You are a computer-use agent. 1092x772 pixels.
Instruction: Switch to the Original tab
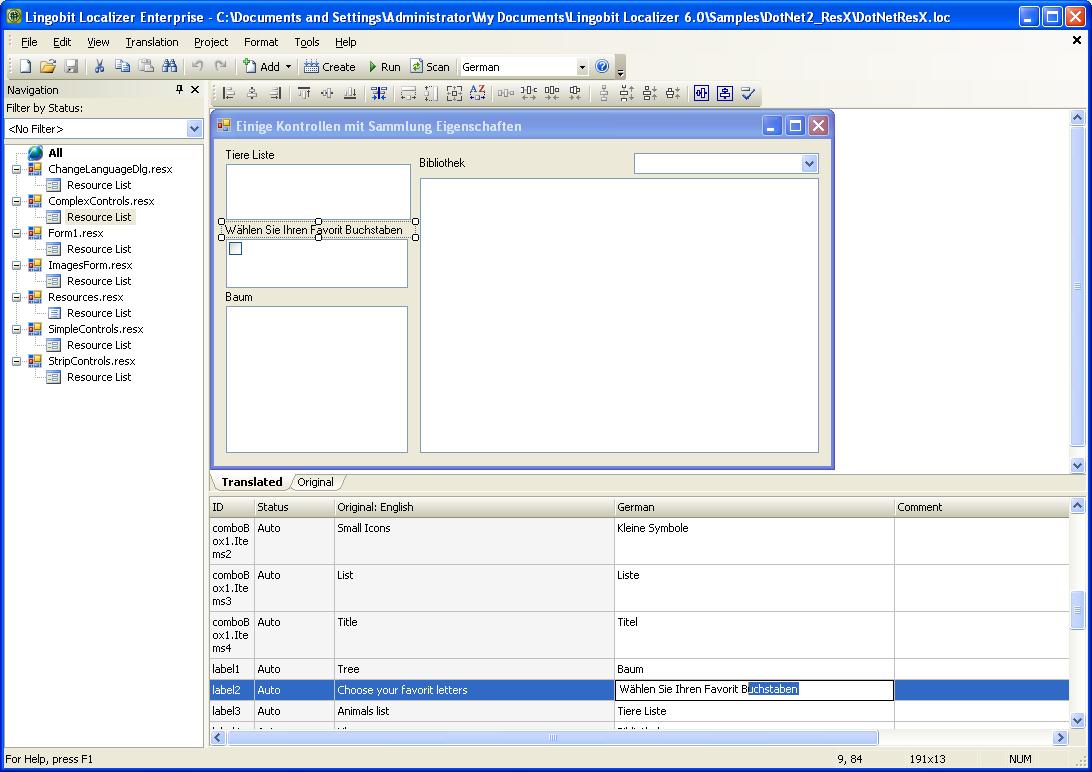[316, 482]
